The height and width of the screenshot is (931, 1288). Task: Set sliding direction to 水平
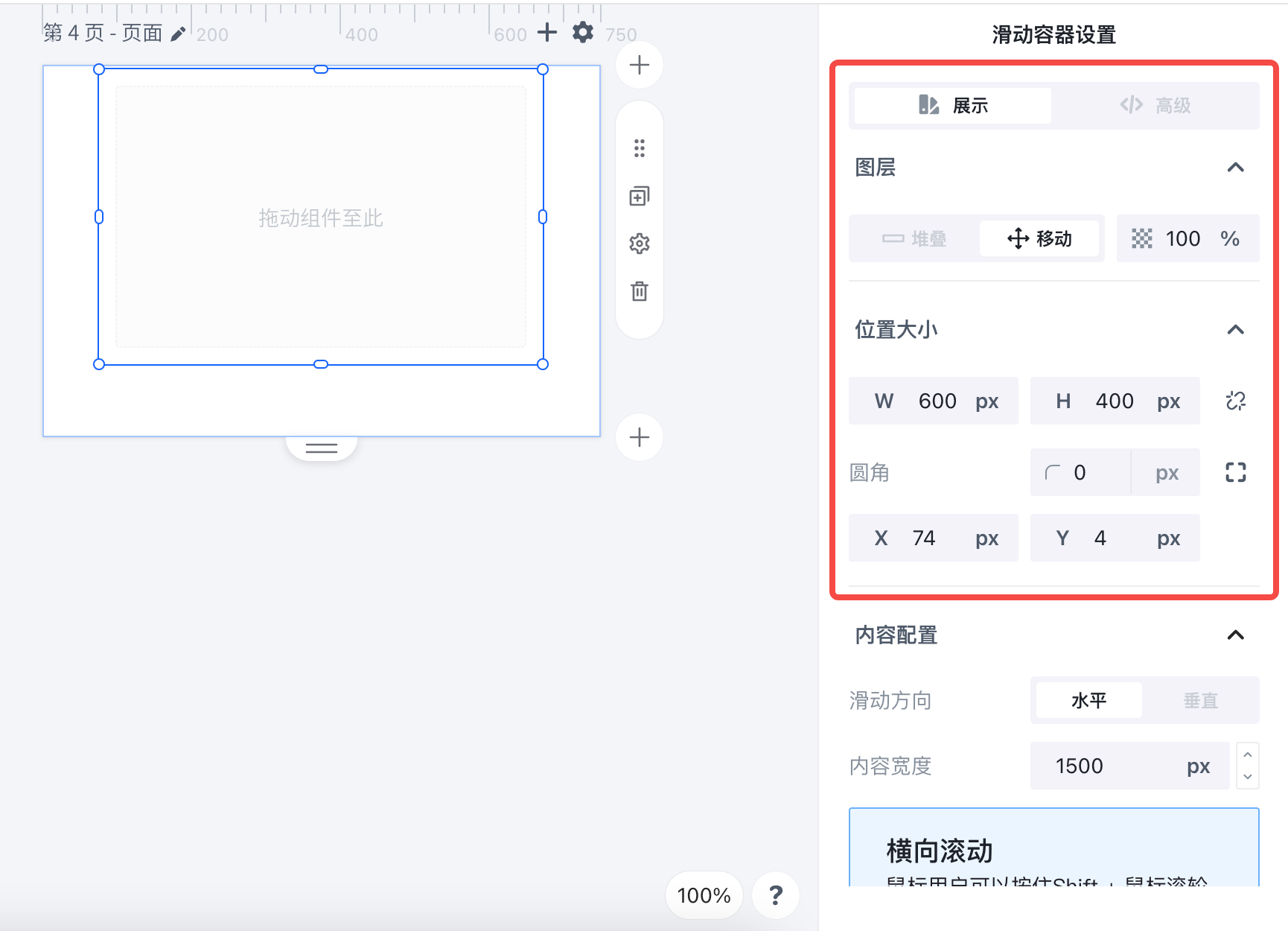[1089, 700]
